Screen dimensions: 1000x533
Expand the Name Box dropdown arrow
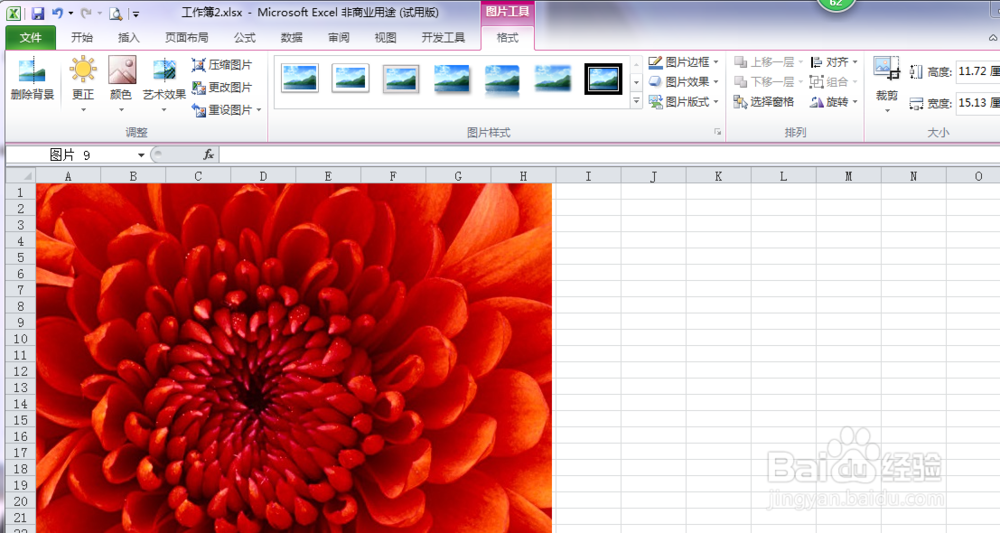(x=141, y=155)
